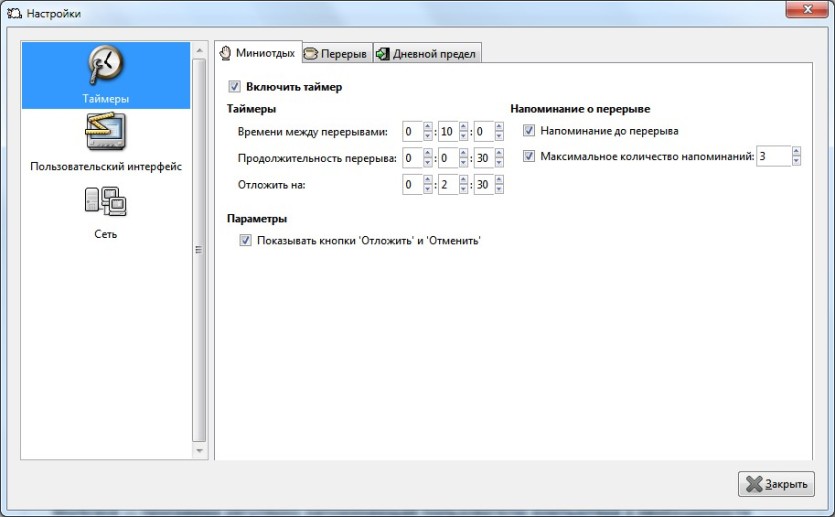Click seconds field showing 30 for Продолжительность перерыва
Screen dimensions: 835x517
pyautogui.click(x=484, y=158)
